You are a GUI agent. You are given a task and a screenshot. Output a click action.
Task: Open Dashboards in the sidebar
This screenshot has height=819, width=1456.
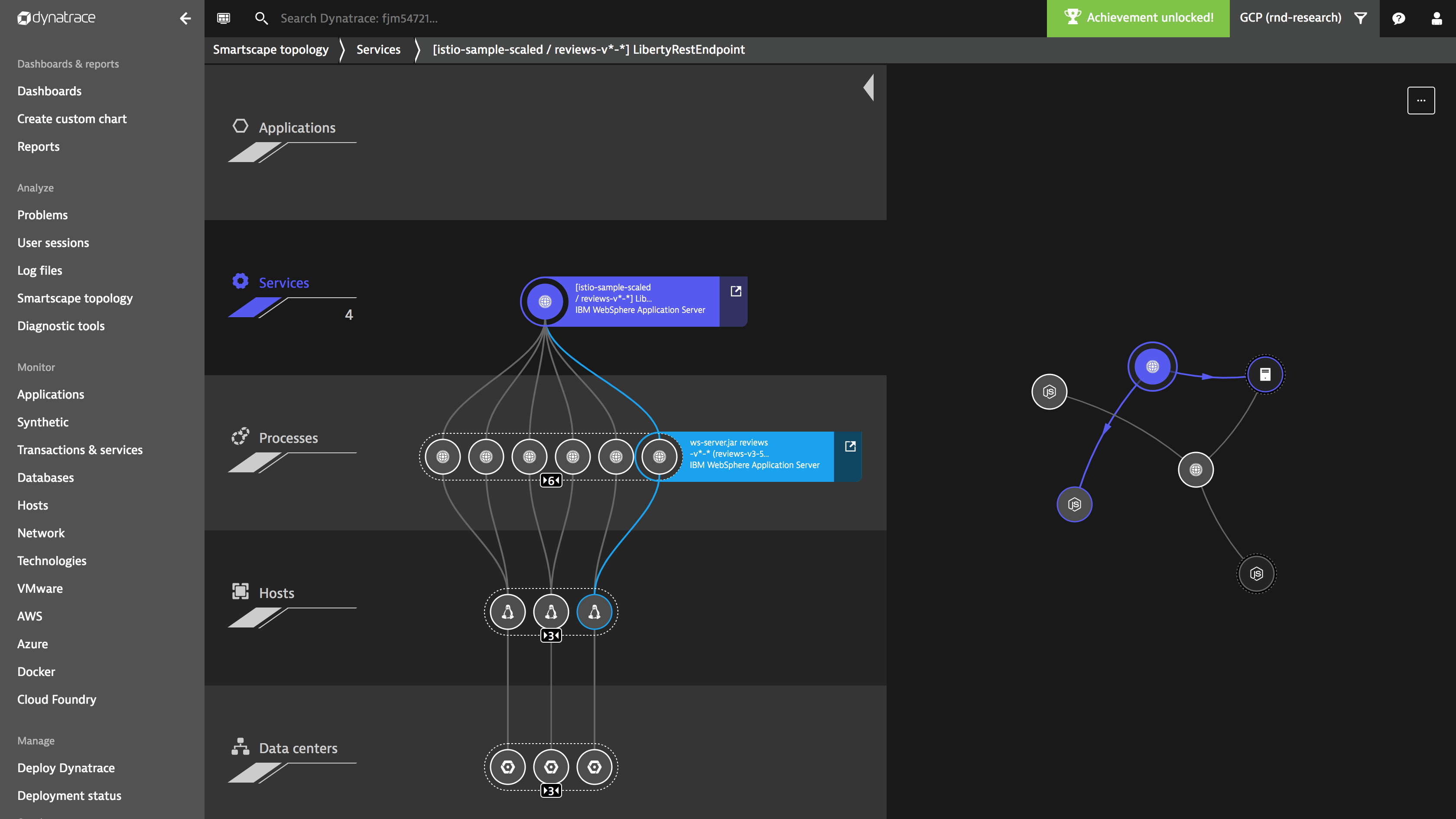[x=49, y=91]
